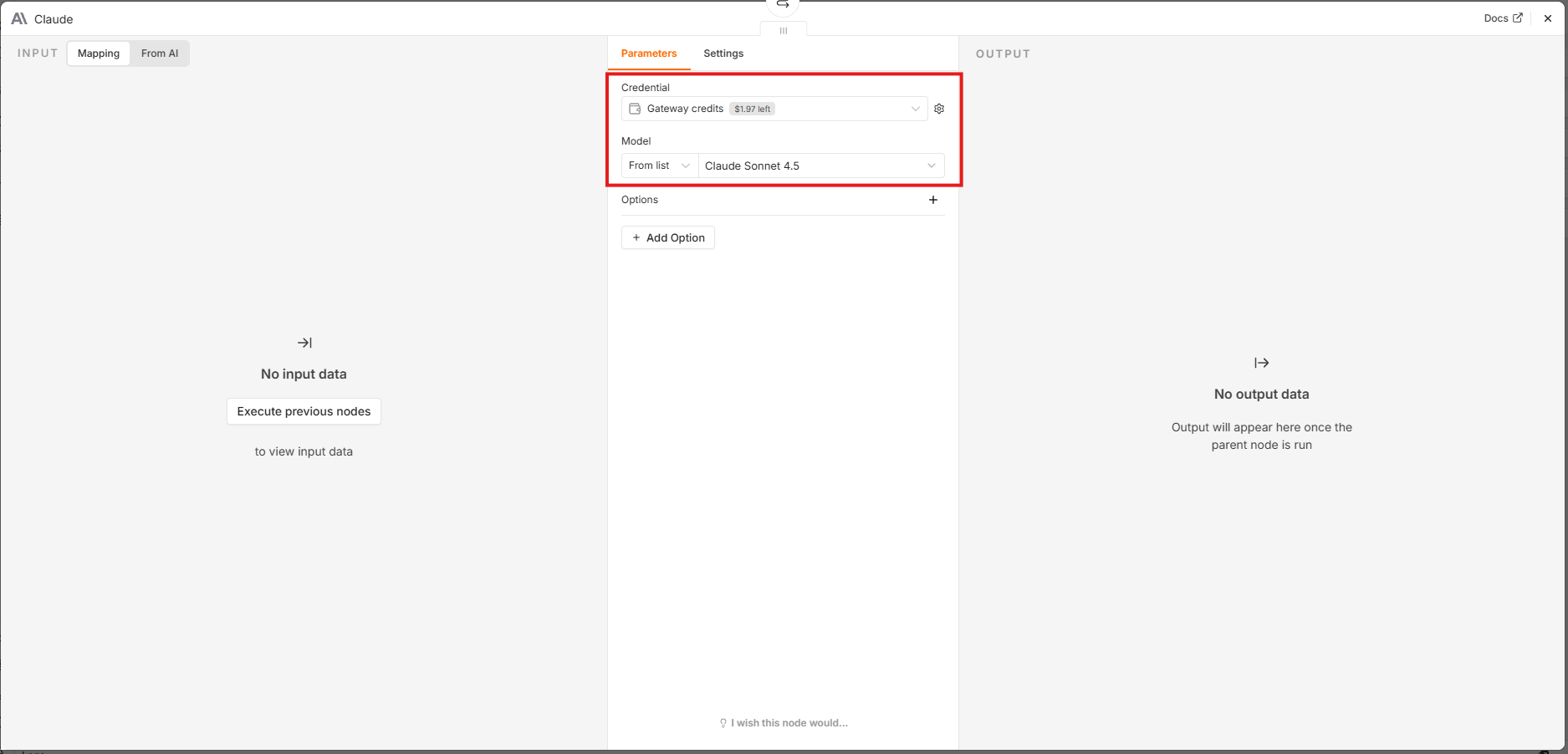Viewport: 1568px width, 754px height.
Task: Expand the Gateway credits credential dropdown
Action: tap(774, 109)
